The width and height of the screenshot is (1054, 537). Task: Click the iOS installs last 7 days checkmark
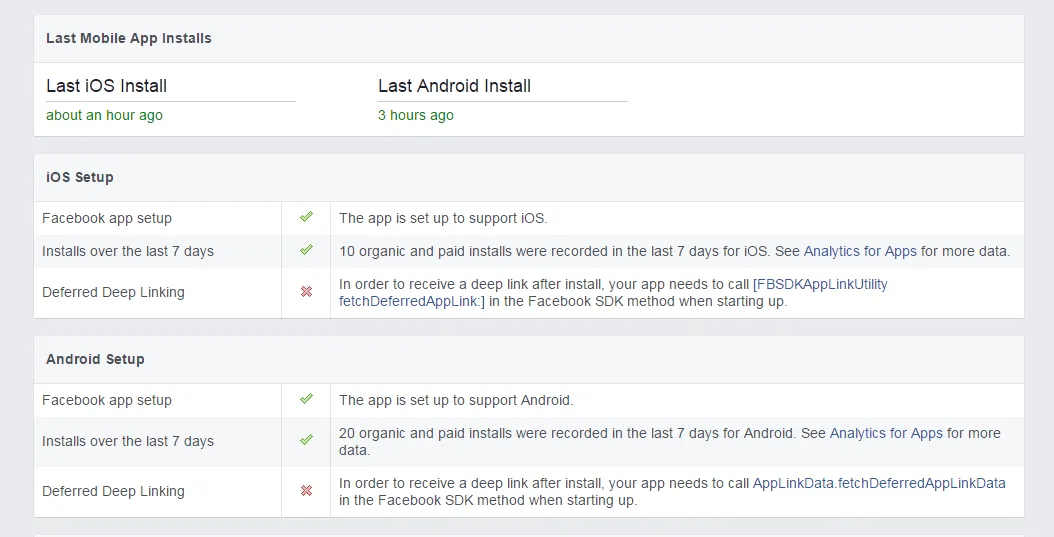pyautogui.click(x=306, y=250)
